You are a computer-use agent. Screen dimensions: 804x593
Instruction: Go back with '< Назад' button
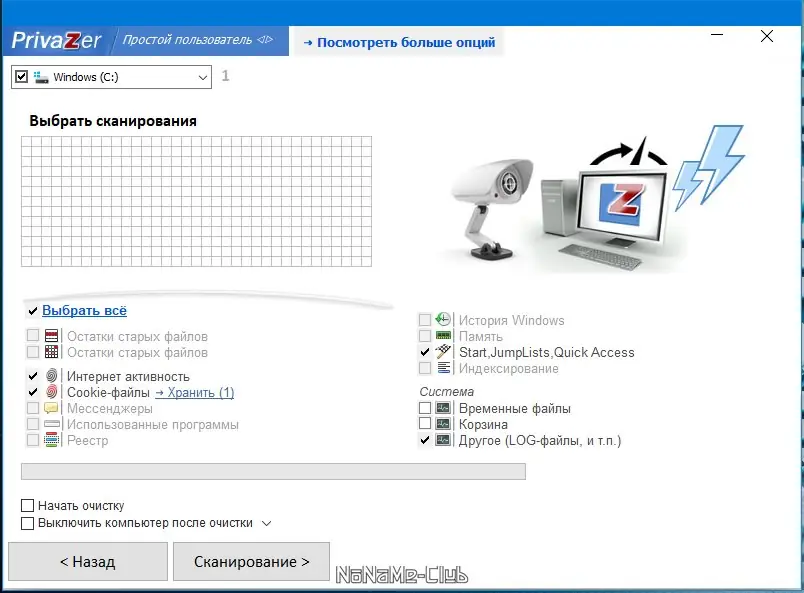[88, 562]
